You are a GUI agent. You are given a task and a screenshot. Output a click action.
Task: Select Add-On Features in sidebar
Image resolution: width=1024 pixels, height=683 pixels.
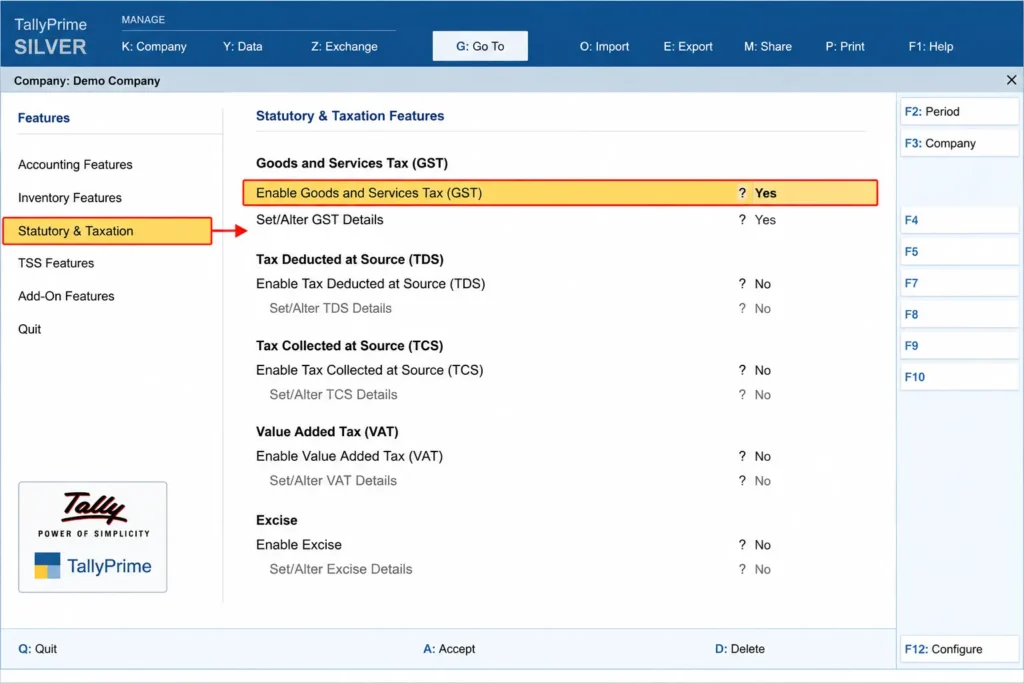[x=66, y=296]
